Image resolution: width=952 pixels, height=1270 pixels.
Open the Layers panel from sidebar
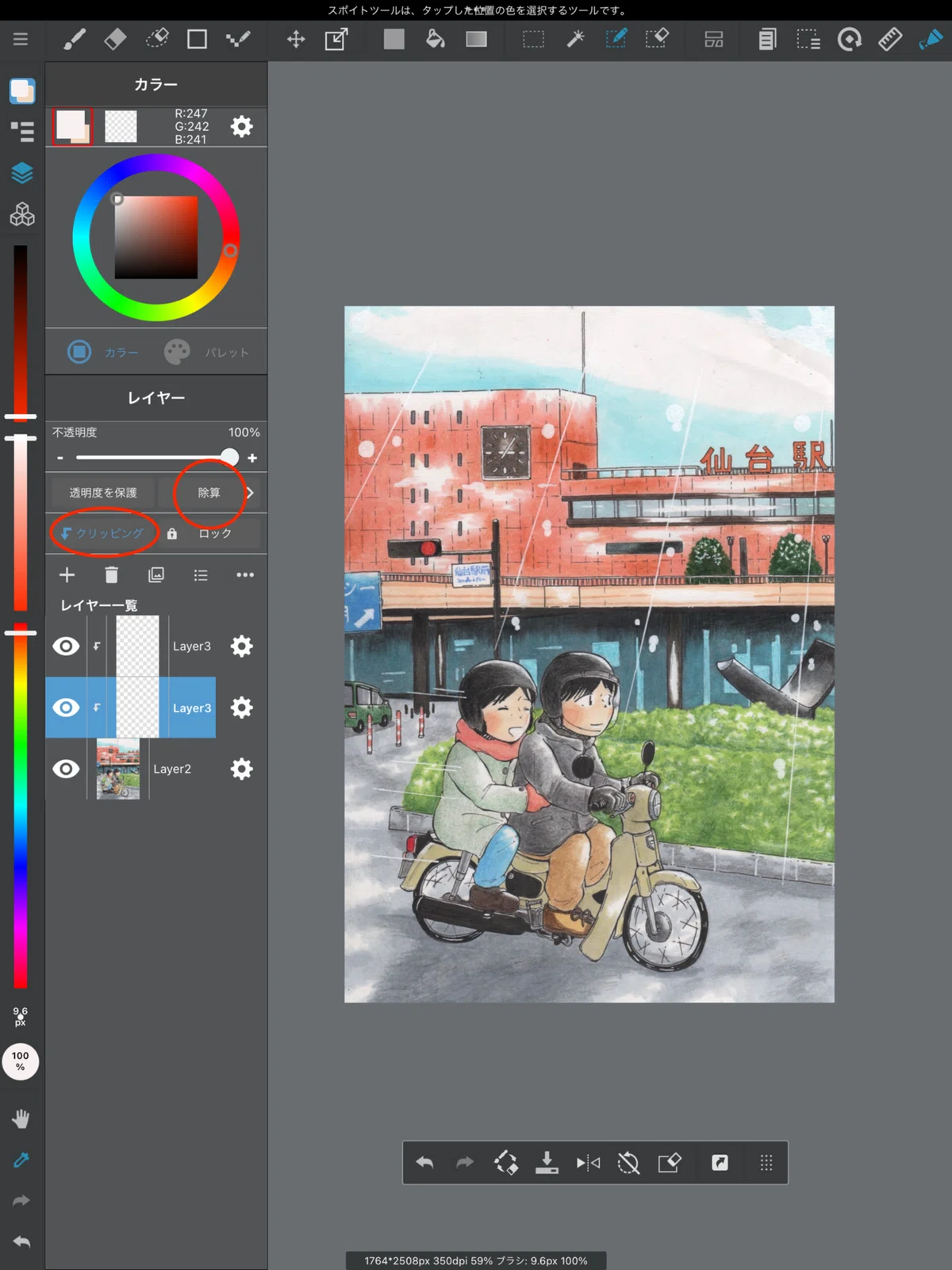22,173
